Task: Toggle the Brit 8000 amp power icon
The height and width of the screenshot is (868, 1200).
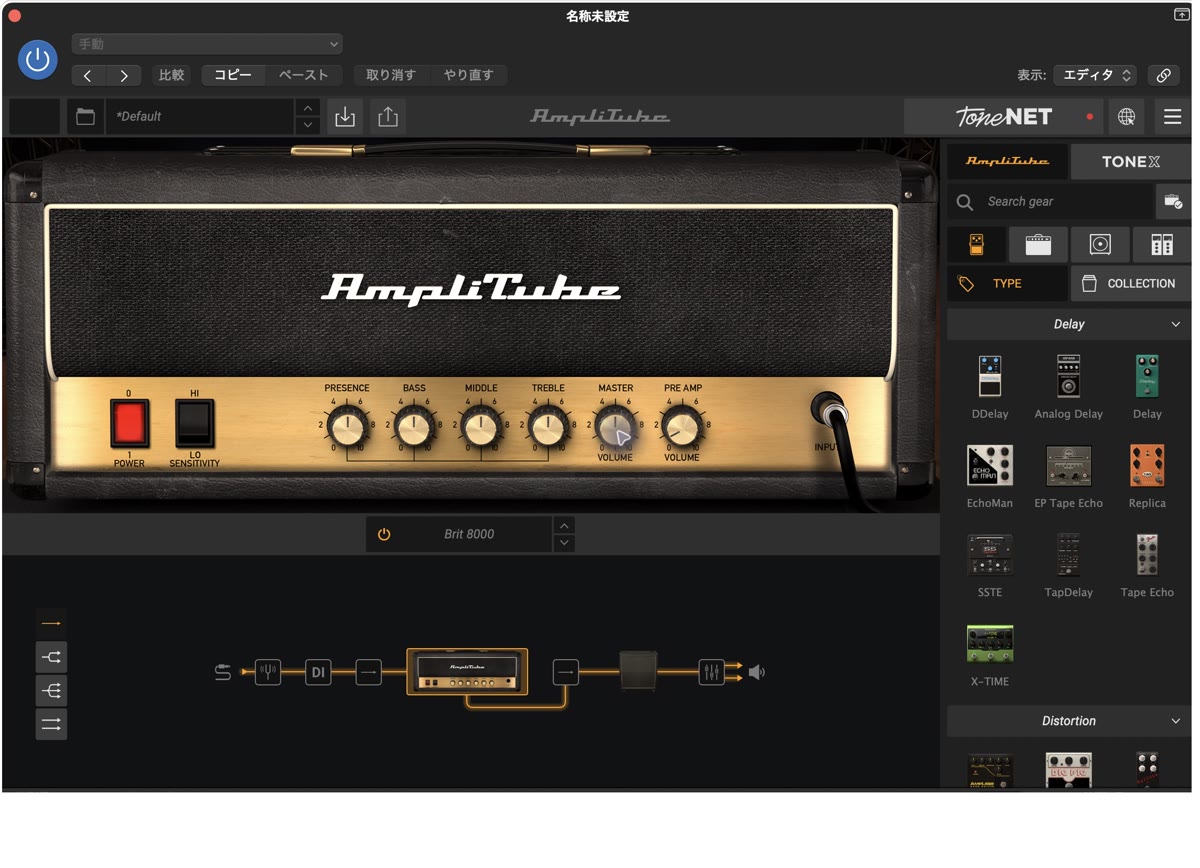Action: coord(384,535)
